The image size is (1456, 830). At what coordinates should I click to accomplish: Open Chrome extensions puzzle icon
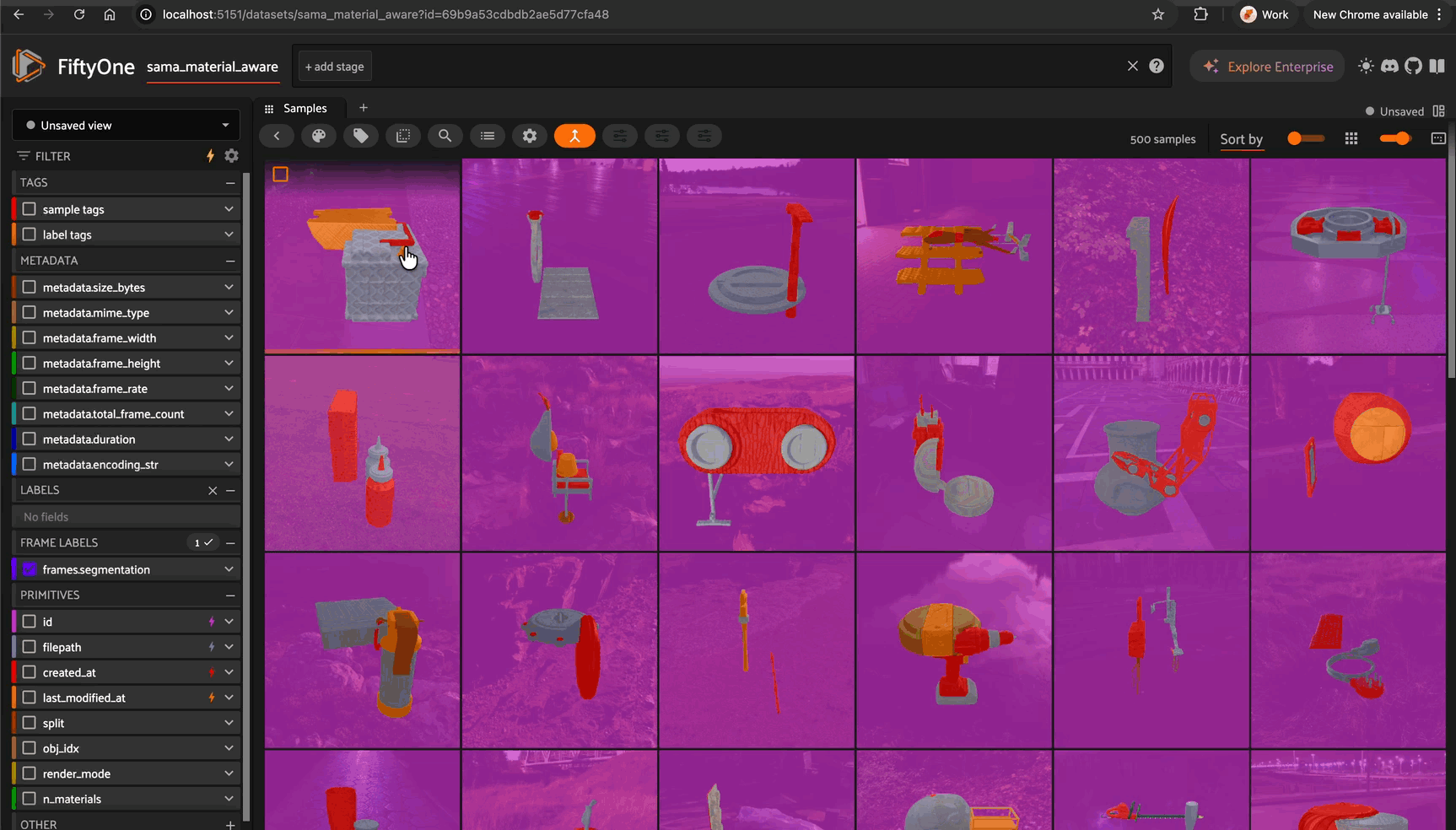[1200, 14]
